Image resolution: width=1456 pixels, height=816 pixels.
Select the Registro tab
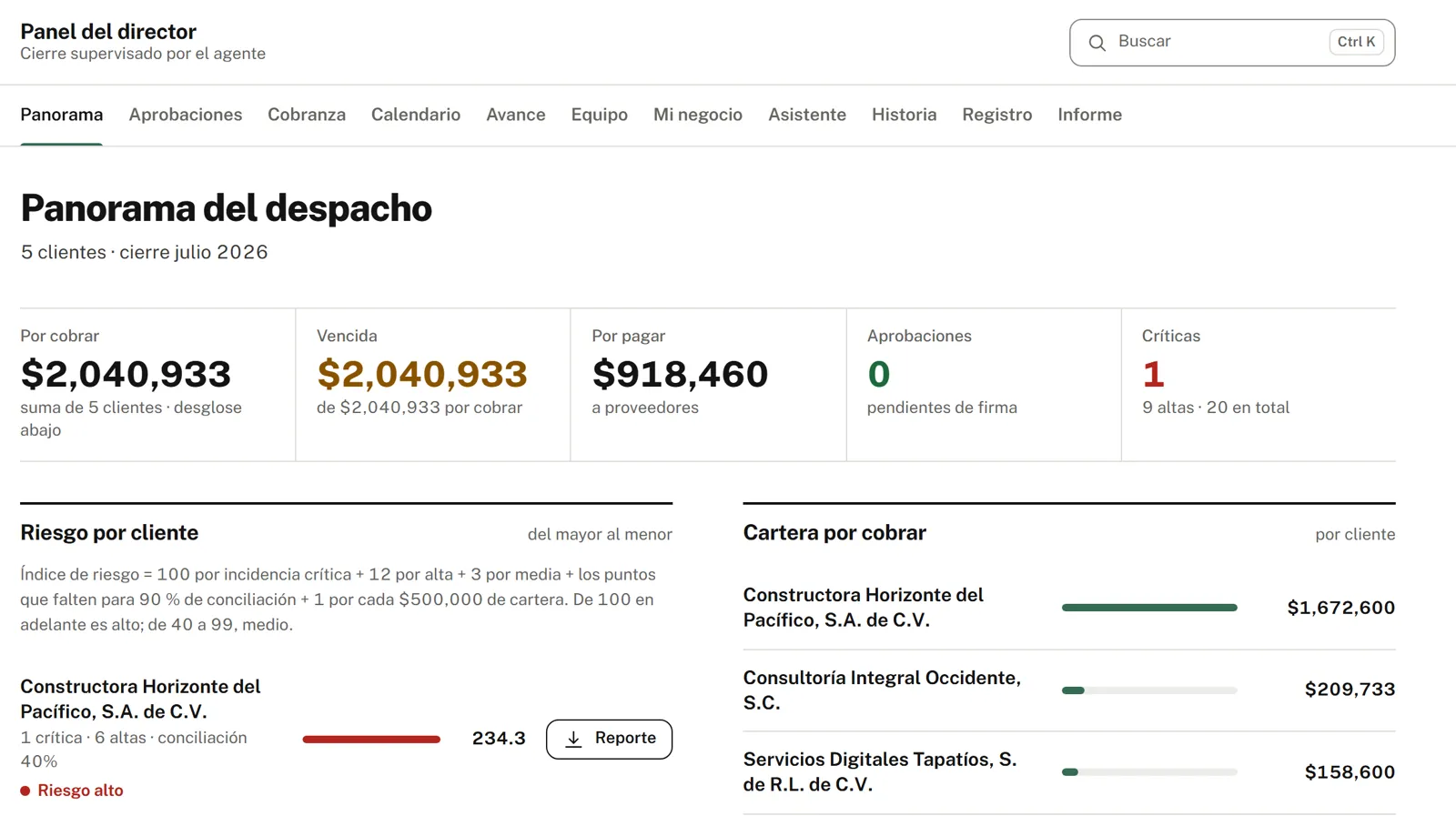(x=997, y=115)
